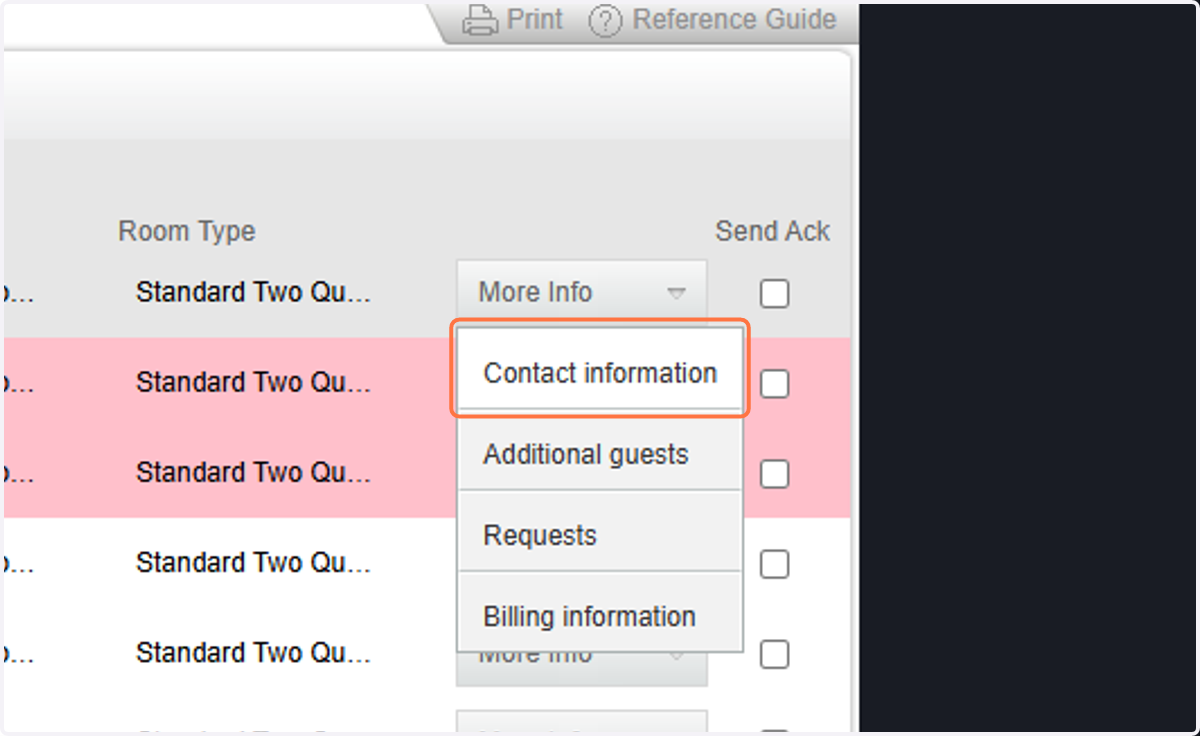Select checkbox next to Billing information item
Viewport: 1200px width, 736px height.
774,654
